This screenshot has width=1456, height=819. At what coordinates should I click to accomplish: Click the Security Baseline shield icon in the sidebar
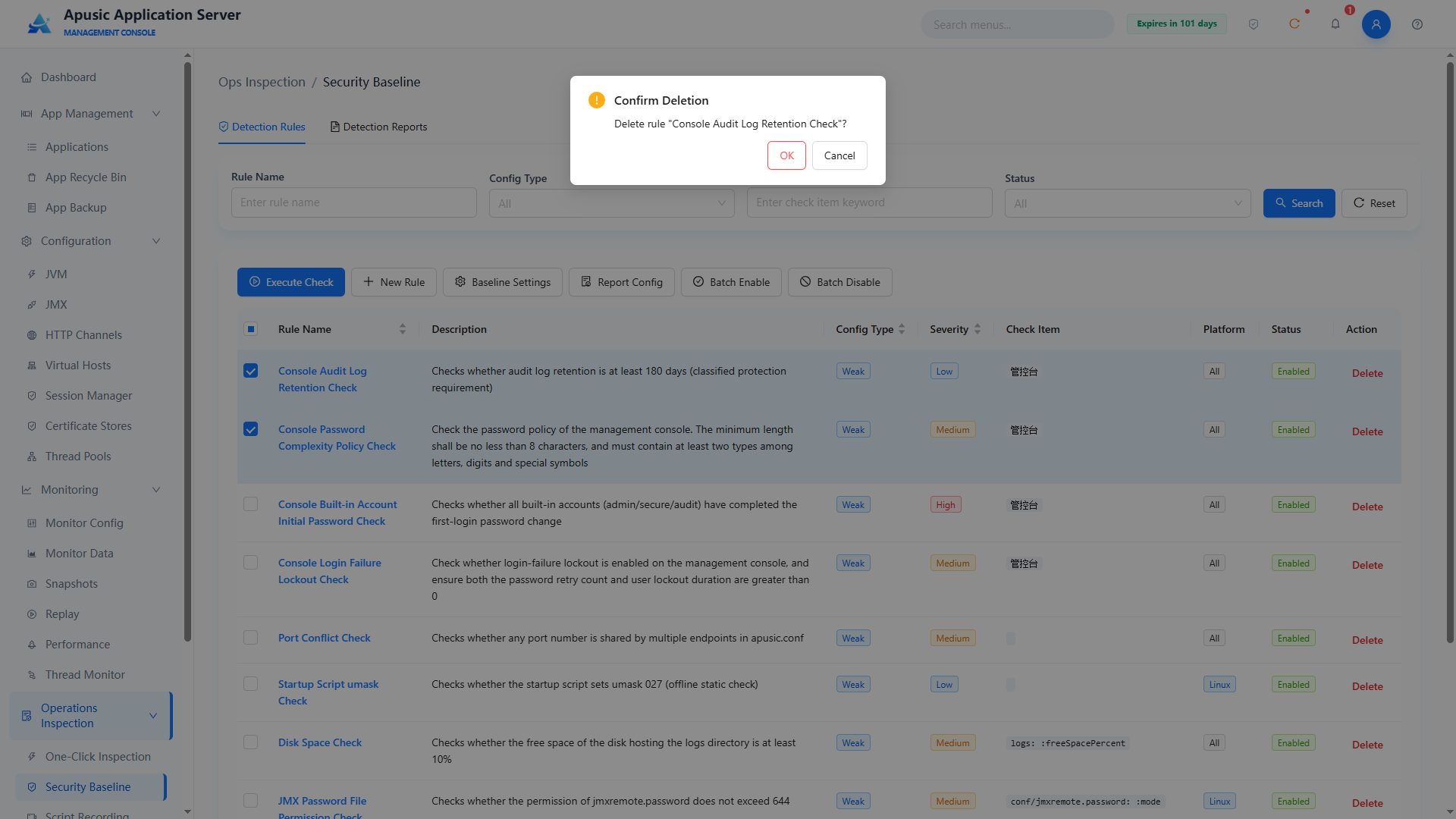pyautogui.click(x=32, y=787)
